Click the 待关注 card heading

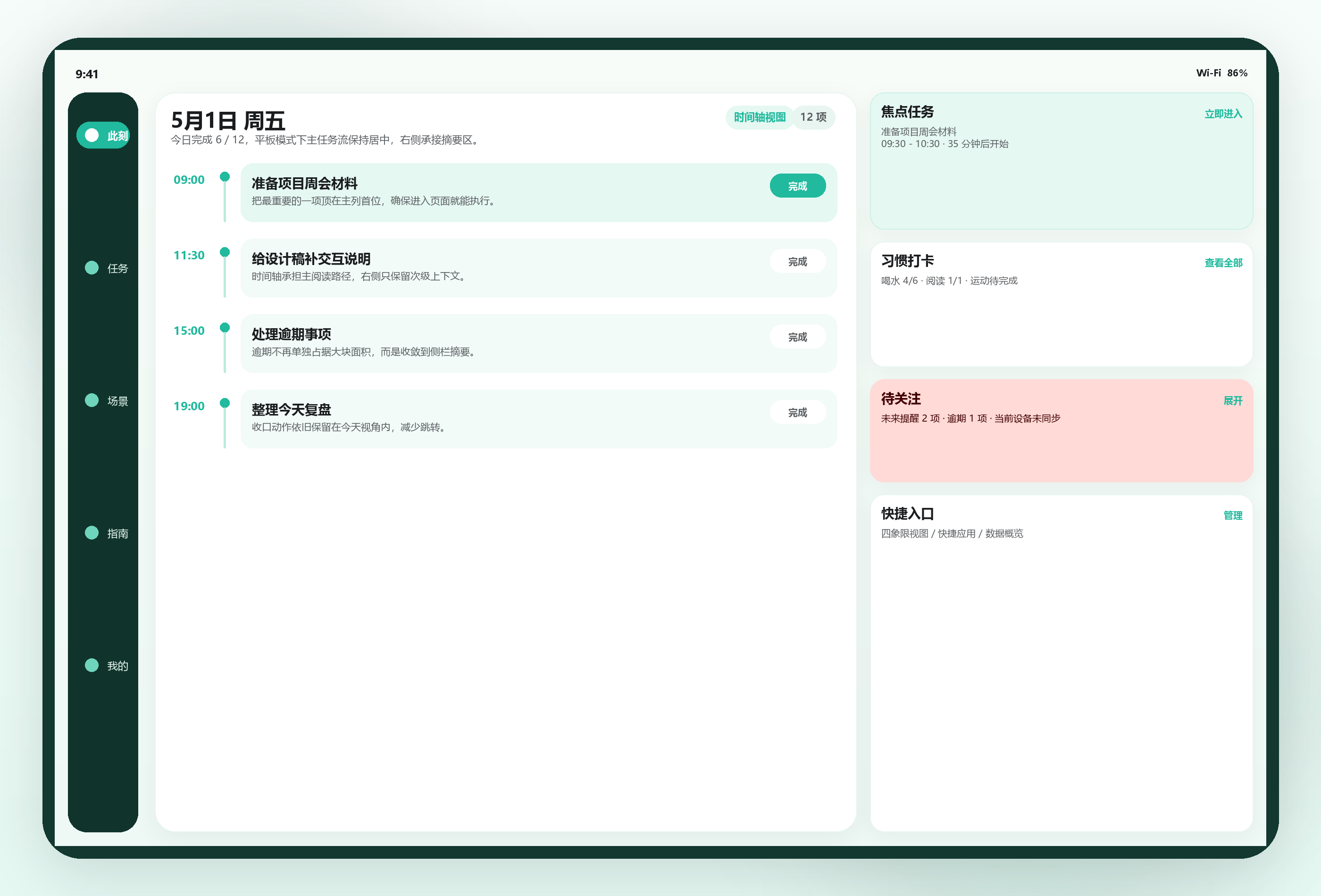click(x=901, y=399)
